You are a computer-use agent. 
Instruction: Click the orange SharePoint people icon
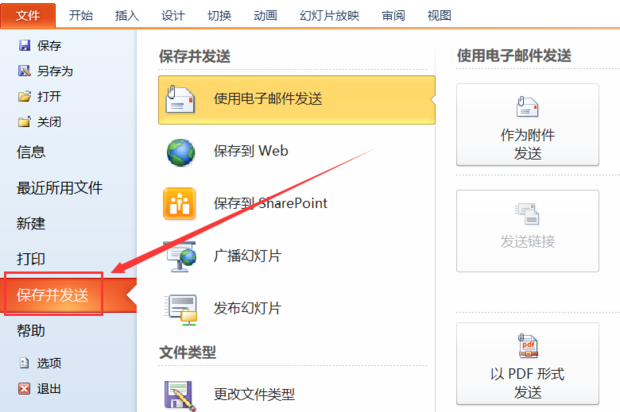[180, 204]
